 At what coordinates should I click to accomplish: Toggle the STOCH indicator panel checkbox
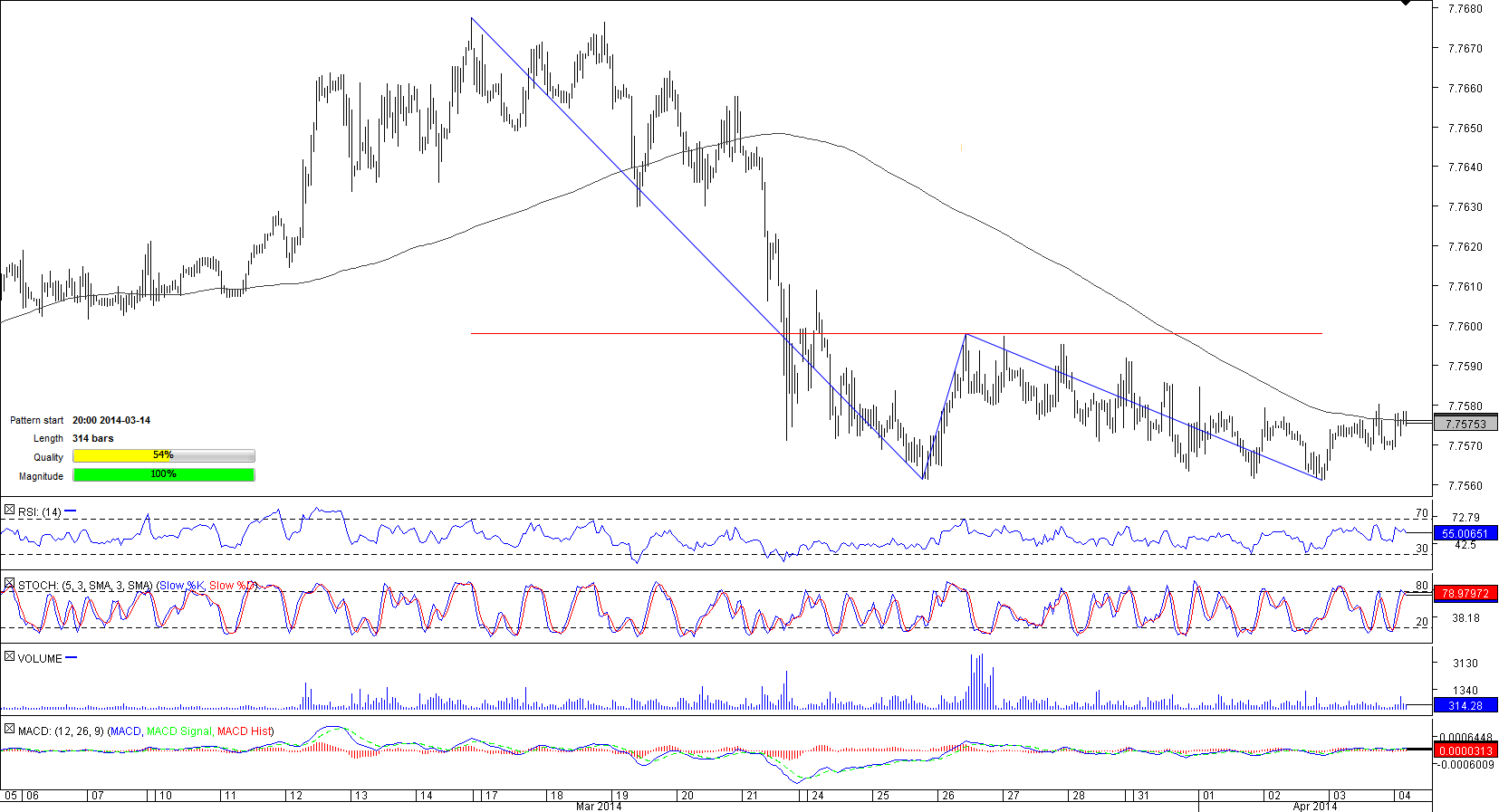[9, 585]
